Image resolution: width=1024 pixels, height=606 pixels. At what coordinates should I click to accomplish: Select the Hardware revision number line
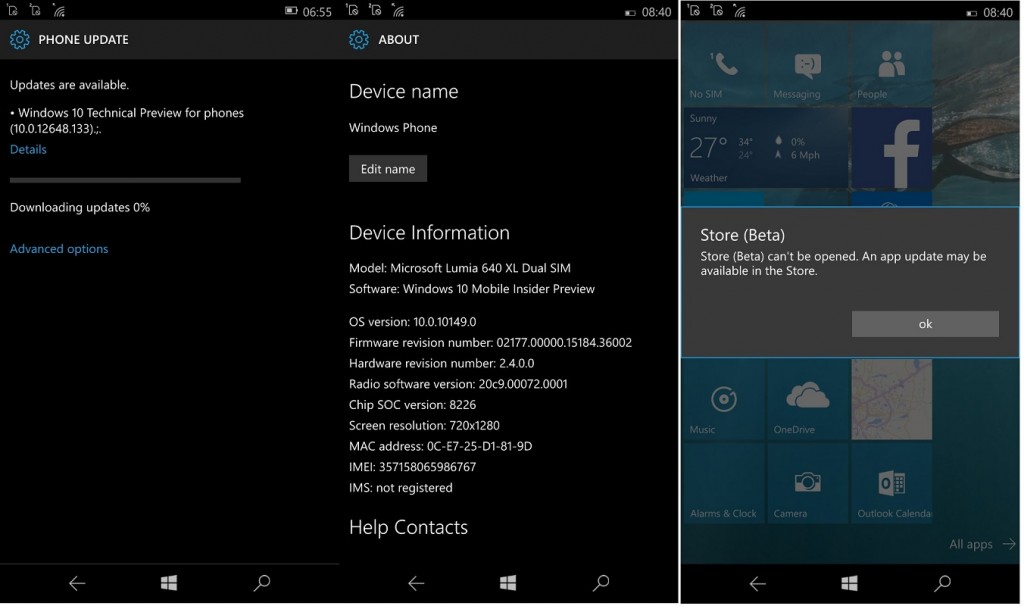pos(441,363)
